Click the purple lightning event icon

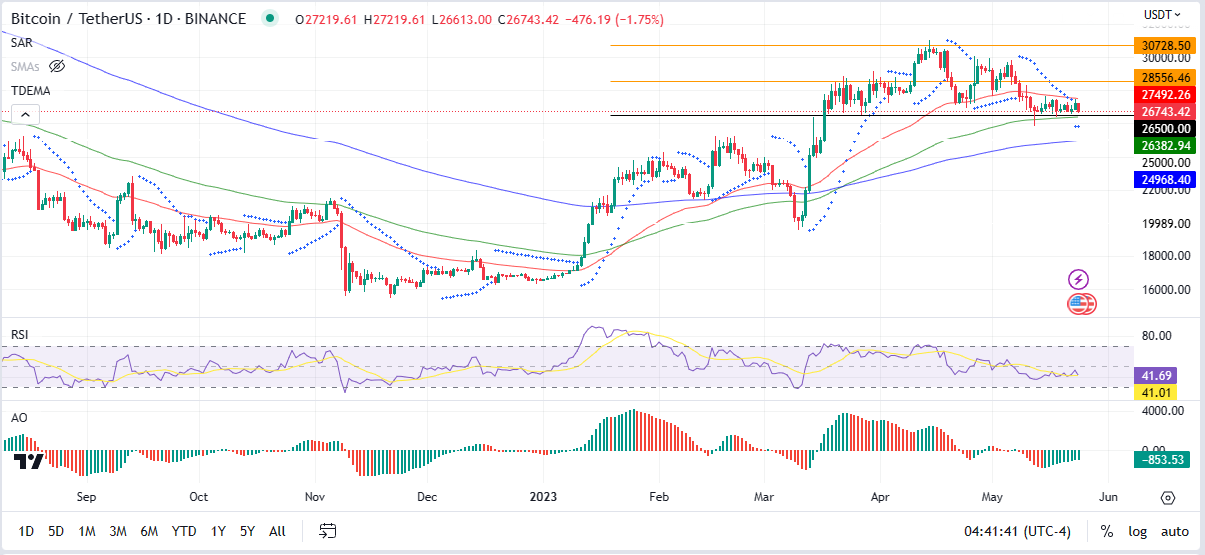1079,279
